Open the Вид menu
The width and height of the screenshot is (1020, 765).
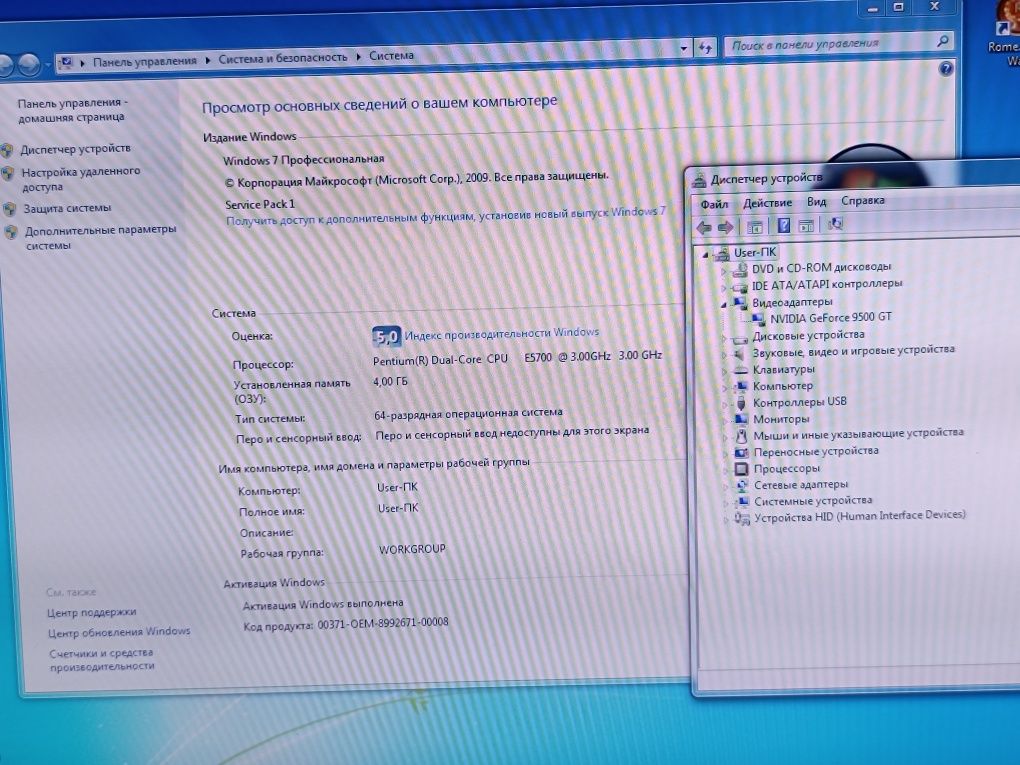point(816,202)
